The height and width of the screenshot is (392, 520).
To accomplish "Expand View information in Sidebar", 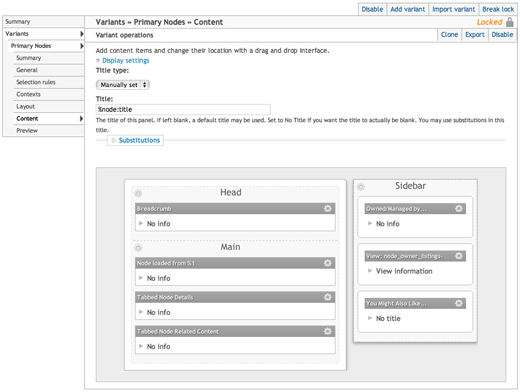I will click(370, 271).
